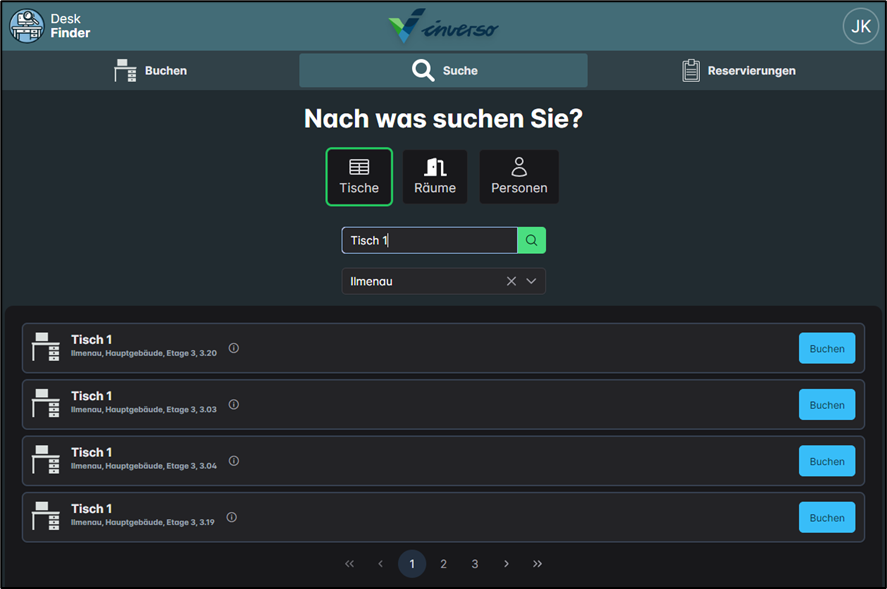
Task: Select the Räume search category
Action: coord(435,177)
